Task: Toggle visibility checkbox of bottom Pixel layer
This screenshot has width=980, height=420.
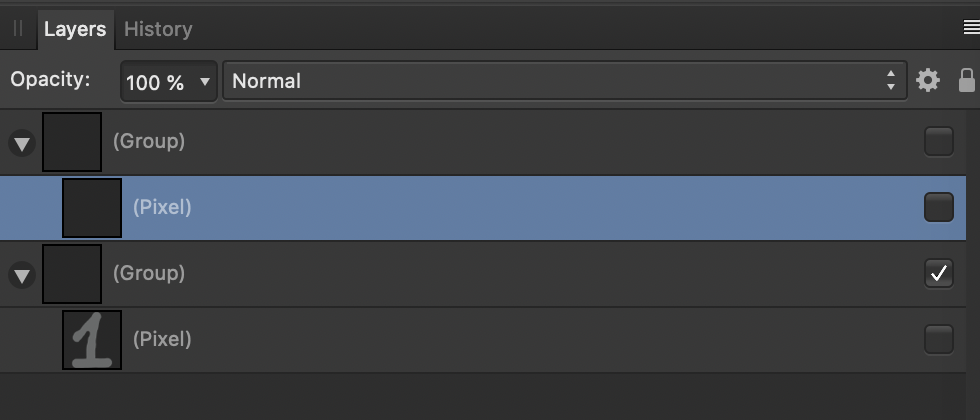Action: 939,339
